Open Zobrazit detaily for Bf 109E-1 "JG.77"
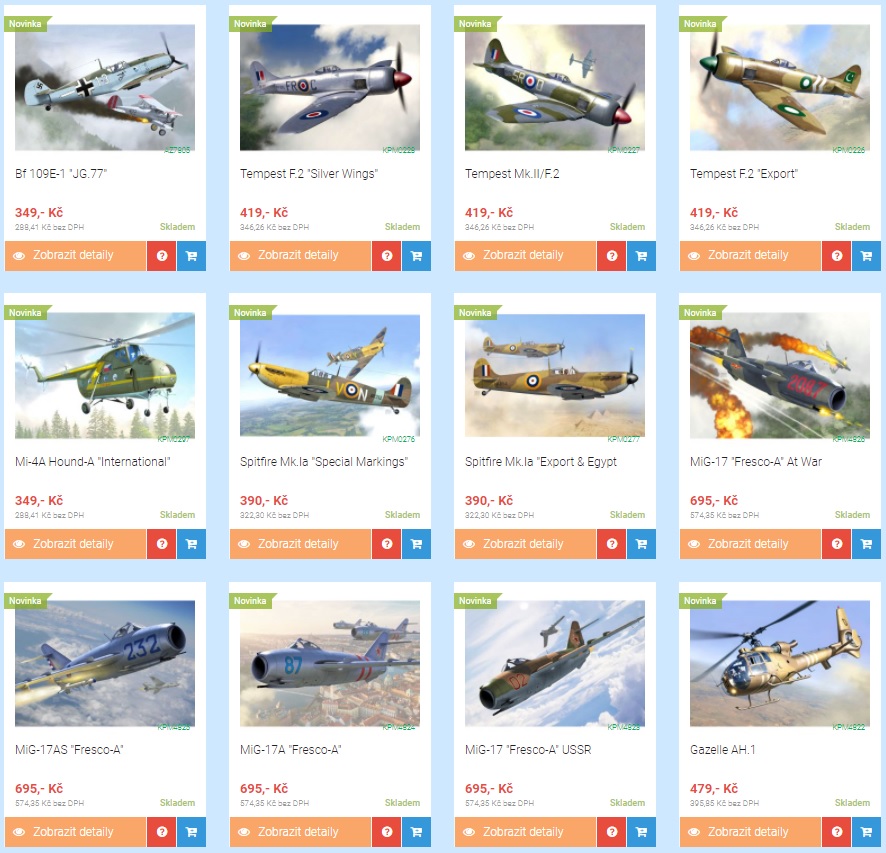Image resolution: width=886 pixels, height=853 pixels. (x=75, y=256)
